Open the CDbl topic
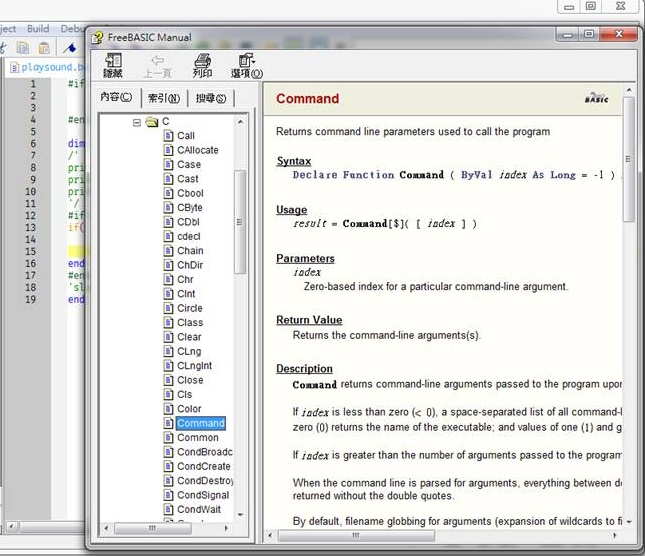The height and width of the screenshot is (556, 645). [188, 222]
